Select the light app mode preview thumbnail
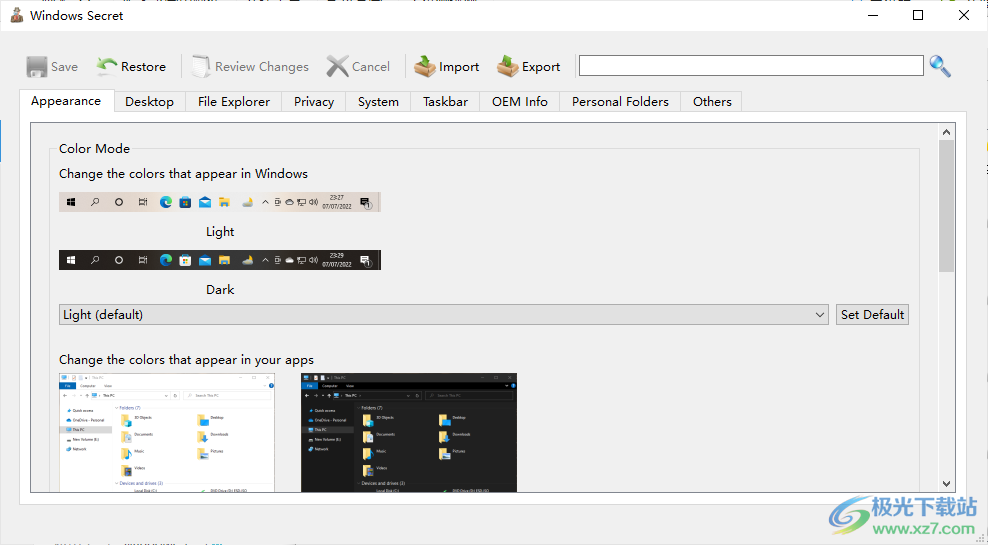 click(x=167, y=432)
